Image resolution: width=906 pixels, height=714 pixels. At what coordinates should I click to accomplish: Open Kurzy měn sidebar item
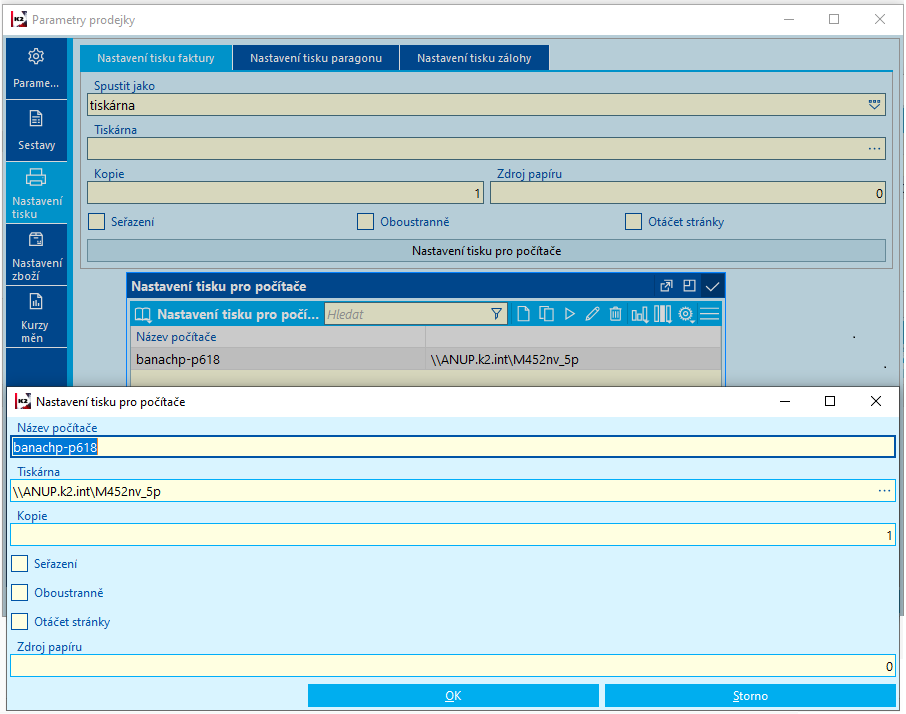(x=36, y=317)
